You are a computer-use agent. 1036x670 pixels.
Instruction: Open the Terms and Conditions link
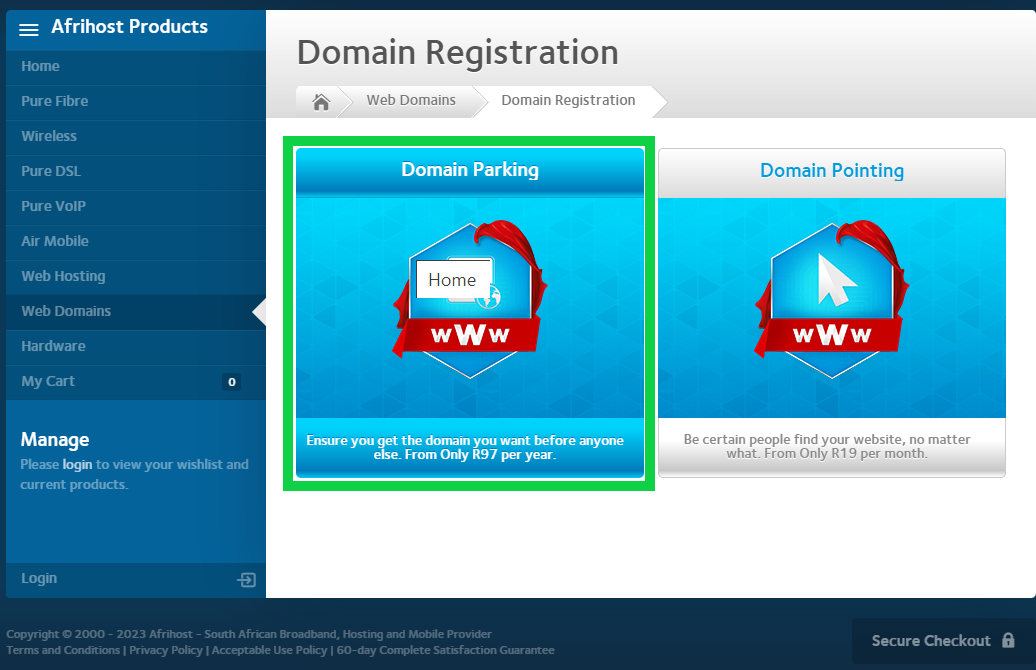pyautogui.click(x=63, y=650)
